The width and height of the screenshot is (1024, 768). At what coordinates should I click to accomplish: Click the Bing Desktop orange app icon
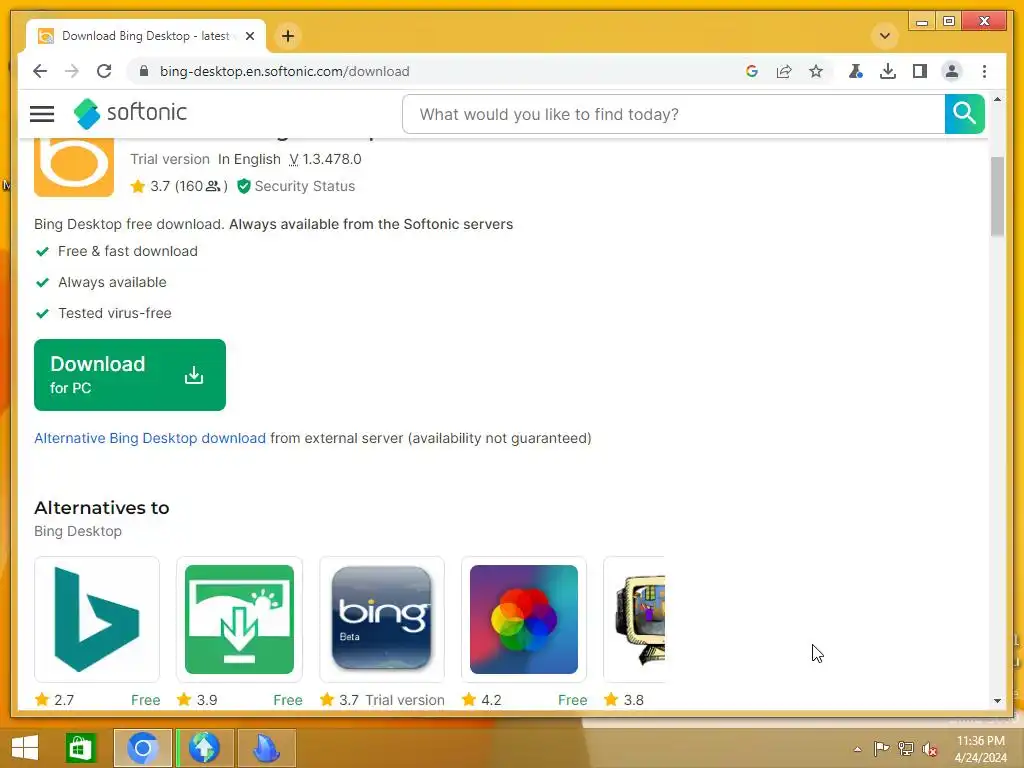(74, 167)
